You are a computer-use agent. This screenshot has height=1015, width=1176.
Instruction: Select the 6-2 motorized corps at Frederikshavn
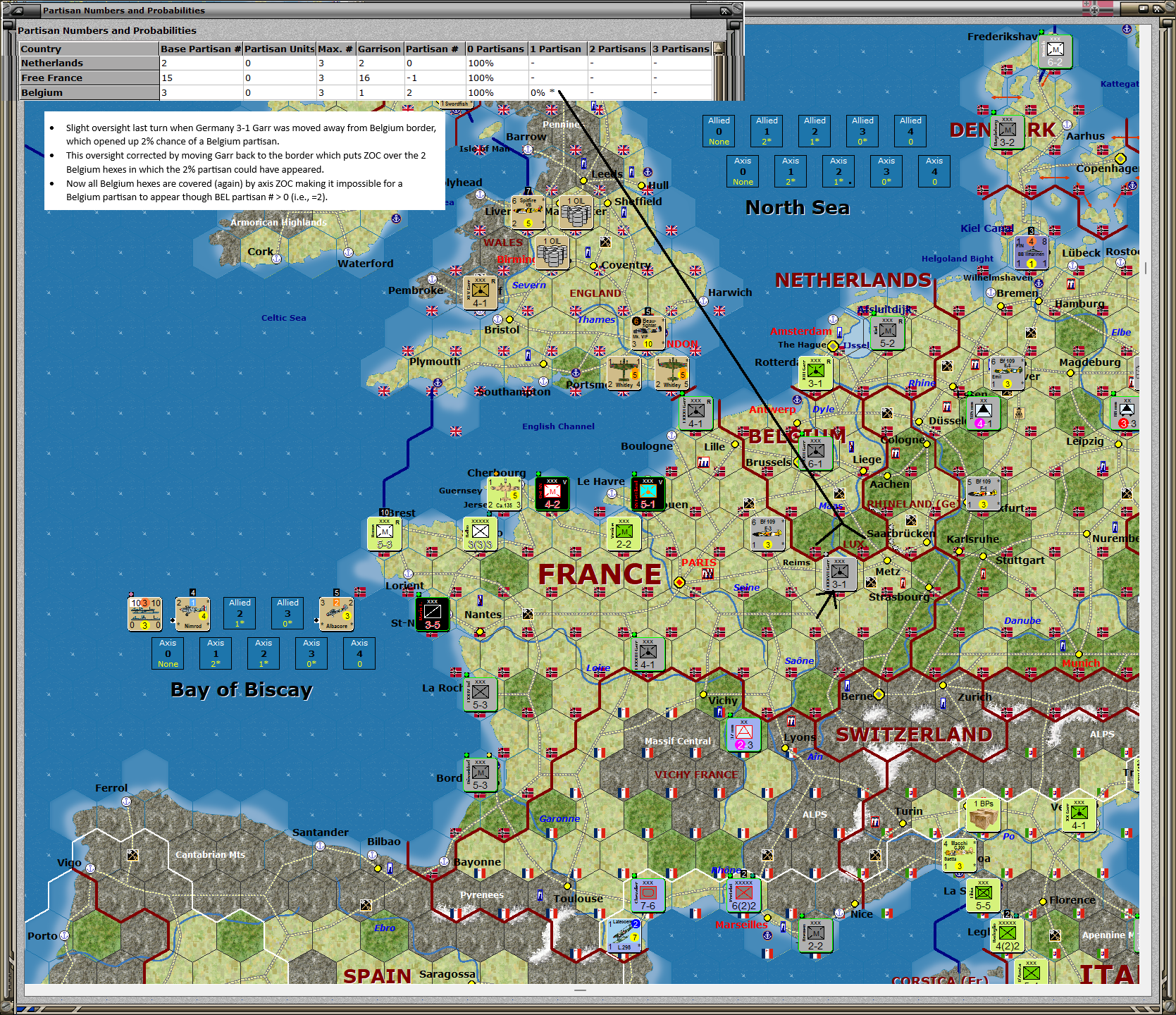click(1056, 51)
